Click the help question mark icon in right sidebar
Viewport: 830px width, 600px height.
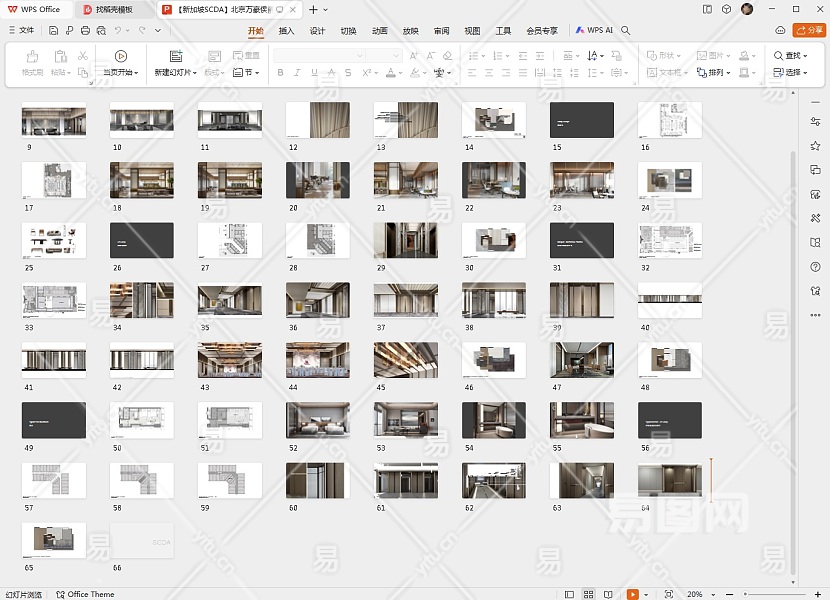[815, 266]
